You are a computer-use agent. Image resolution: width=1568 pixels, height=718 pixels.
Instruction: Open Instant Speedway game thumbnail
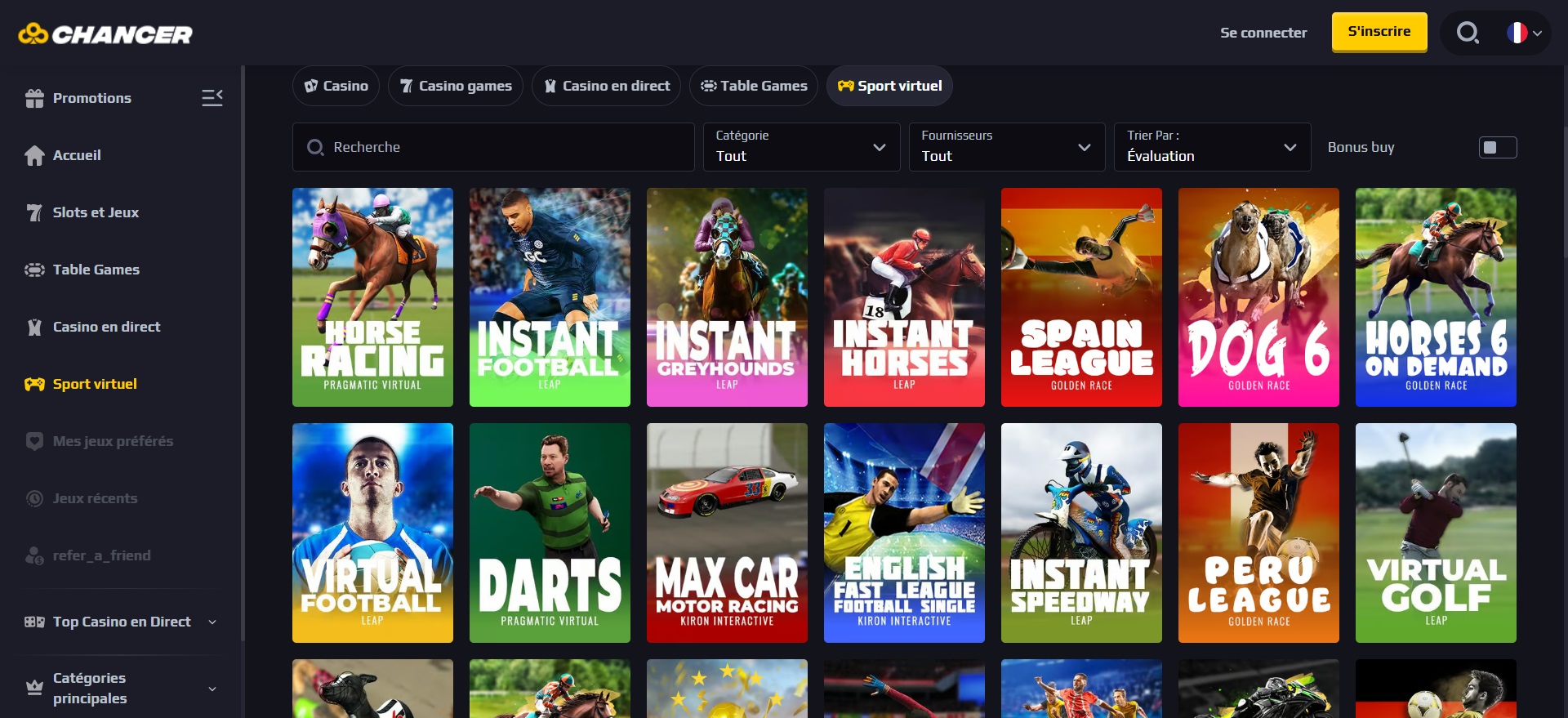click(x=1081, y=533)
